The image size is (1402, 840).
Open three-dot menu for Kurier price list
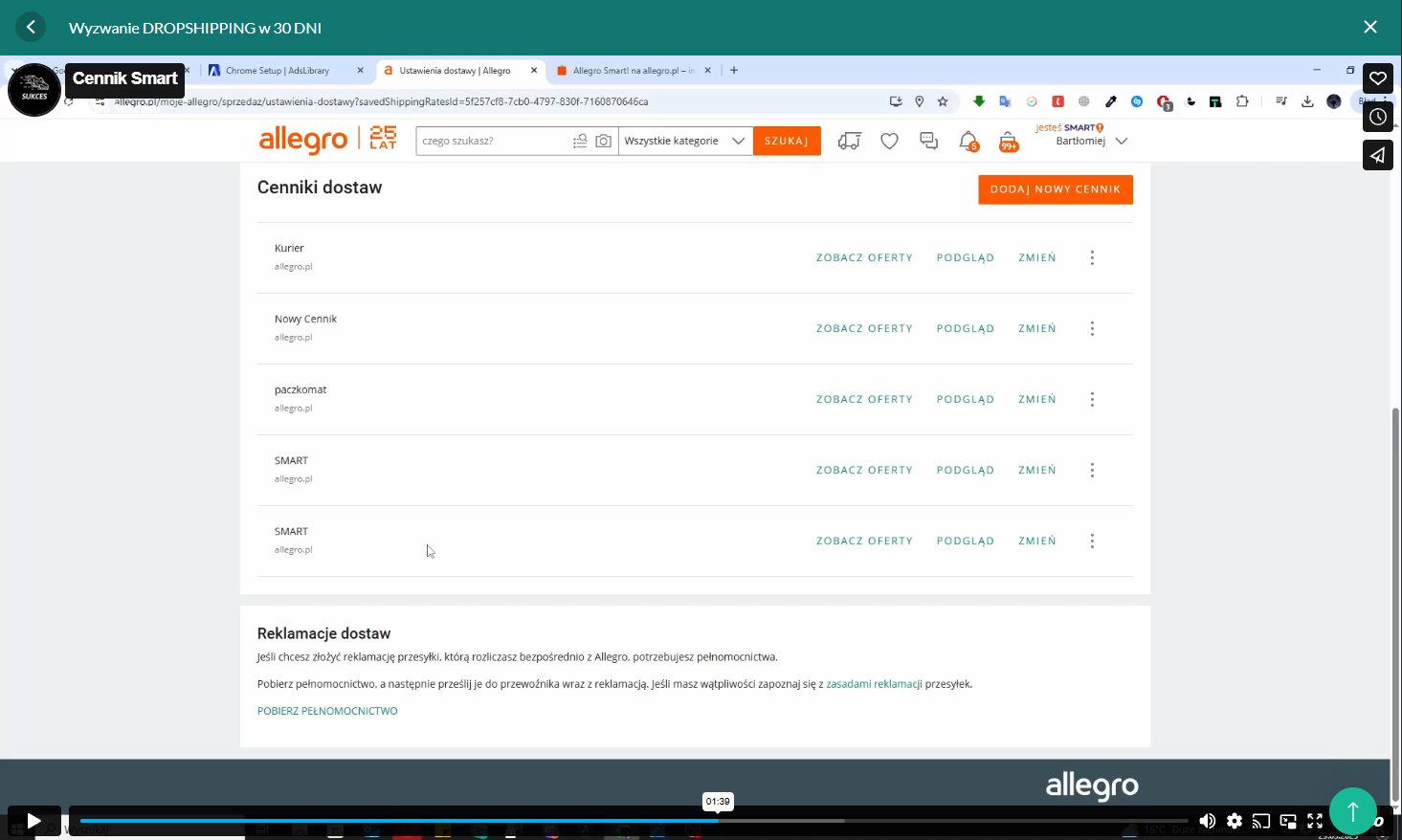(1092, 257)
